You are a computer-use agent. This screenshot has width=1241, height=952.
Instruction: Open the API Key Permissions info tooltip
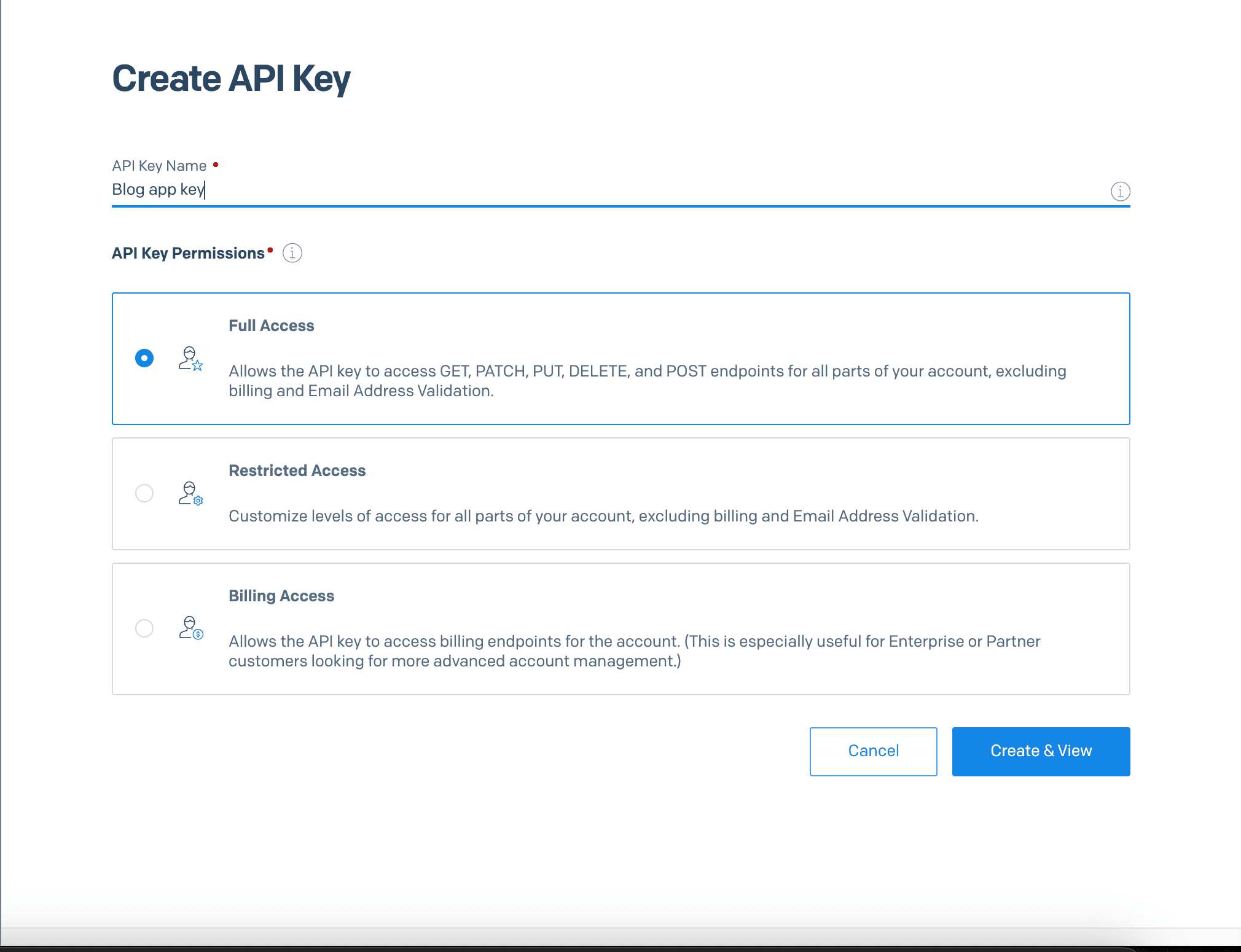292,252
